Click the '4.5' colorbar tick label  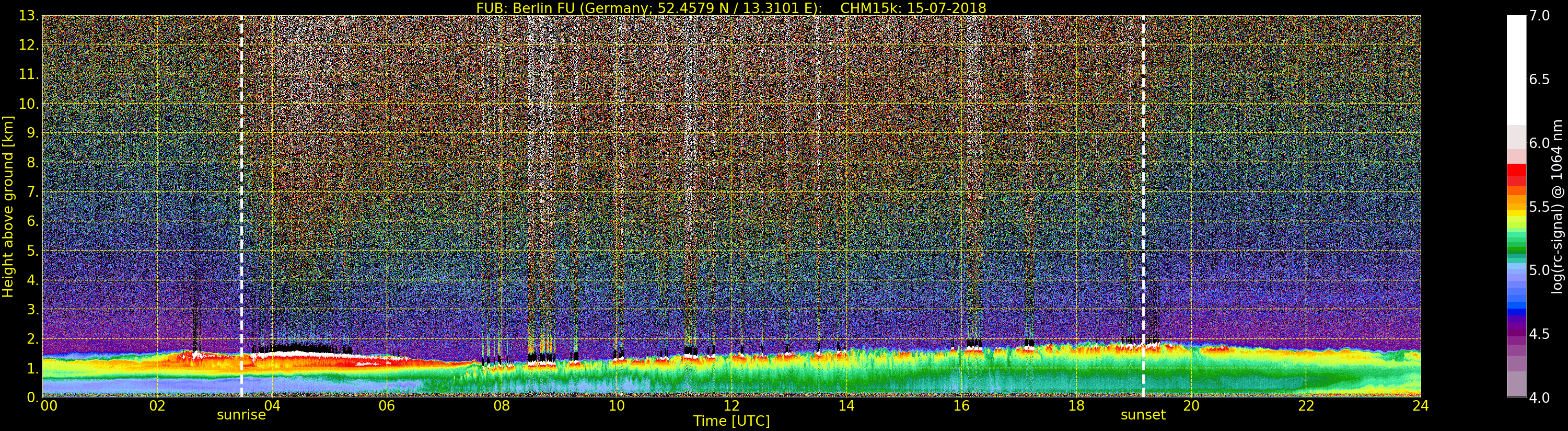(1539, 334)
